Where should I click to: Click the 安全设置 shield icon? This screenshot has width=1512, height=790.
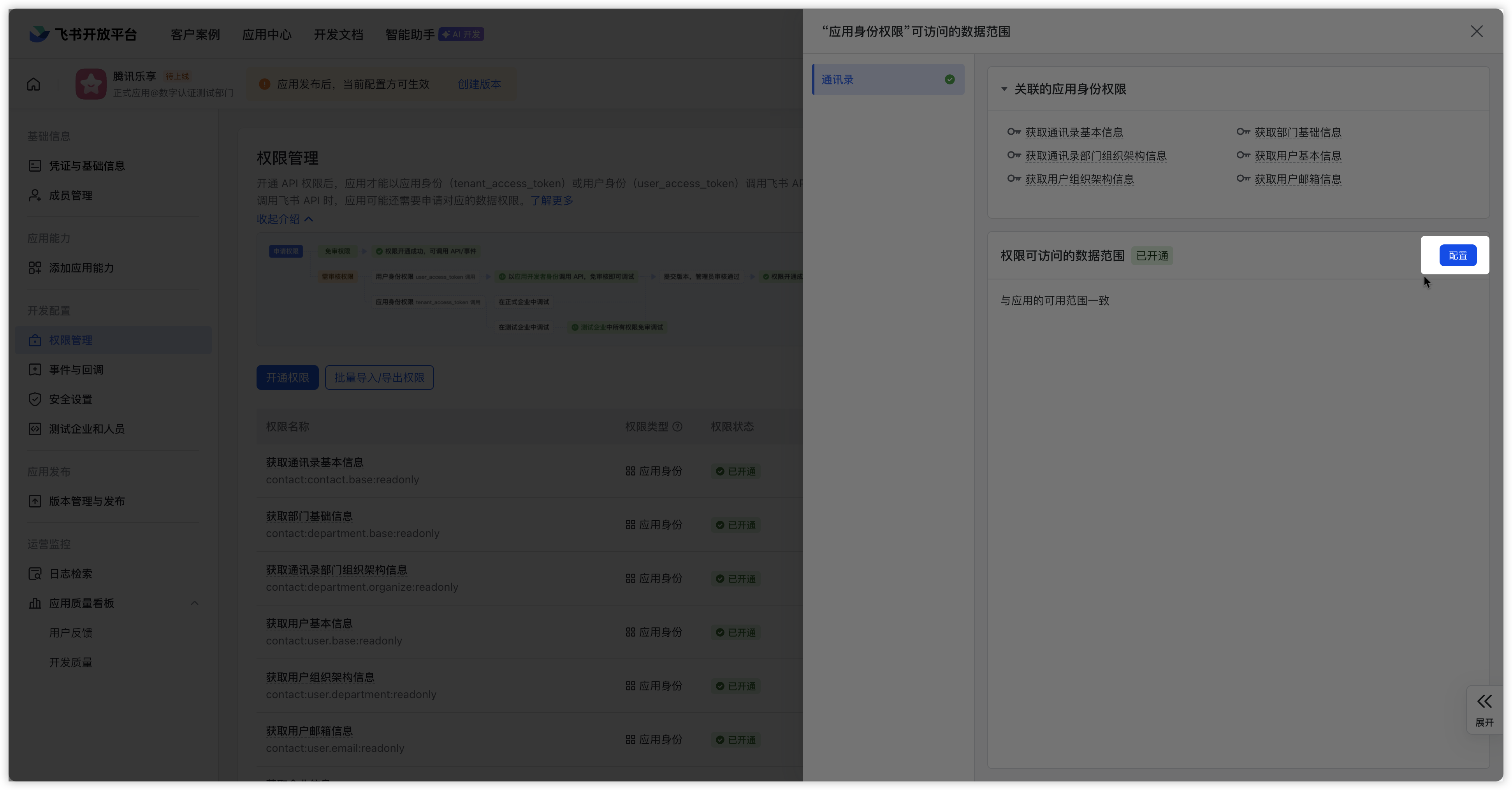click(35, 399)
